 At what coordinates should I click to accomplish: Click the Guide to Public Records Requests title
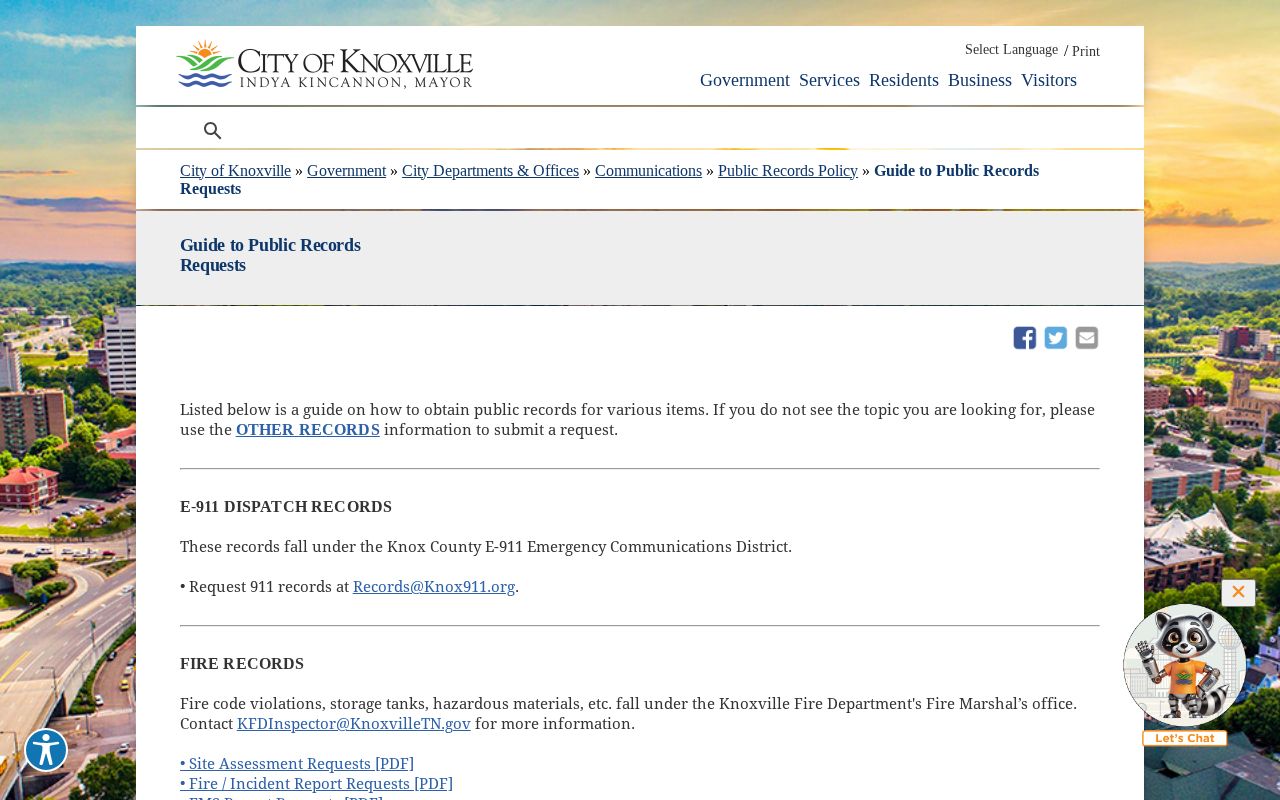(x=270, y=255)
